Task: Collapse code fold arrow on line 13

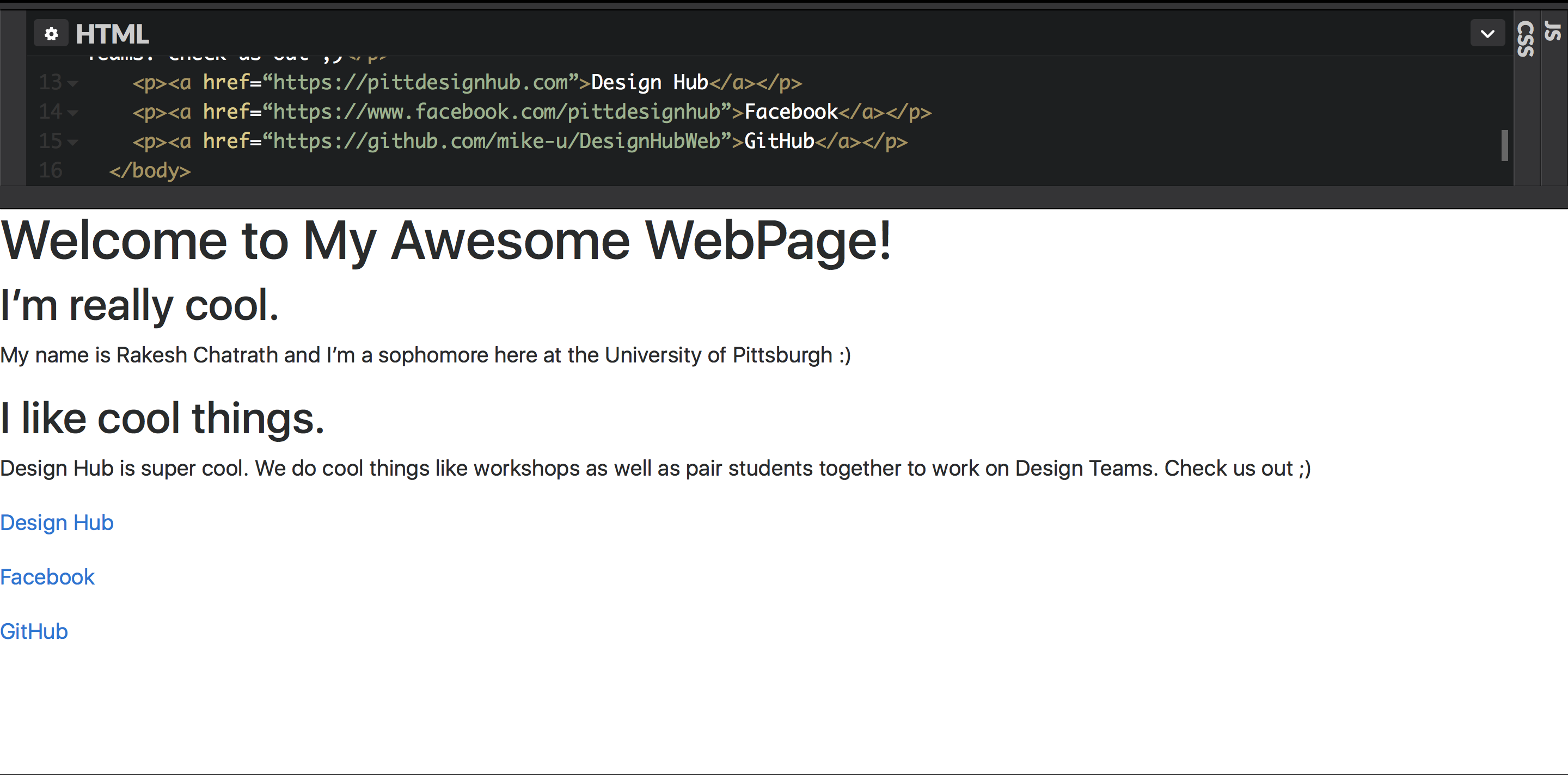Action: coord(73,83)
